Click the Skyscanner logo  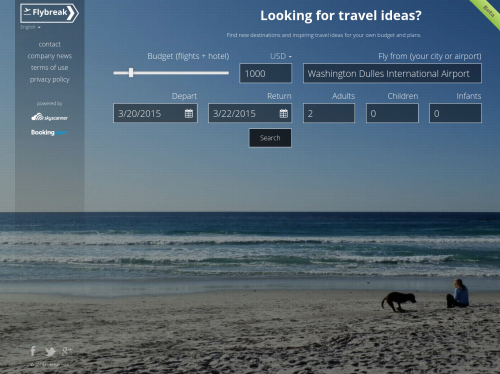(50, 117)
